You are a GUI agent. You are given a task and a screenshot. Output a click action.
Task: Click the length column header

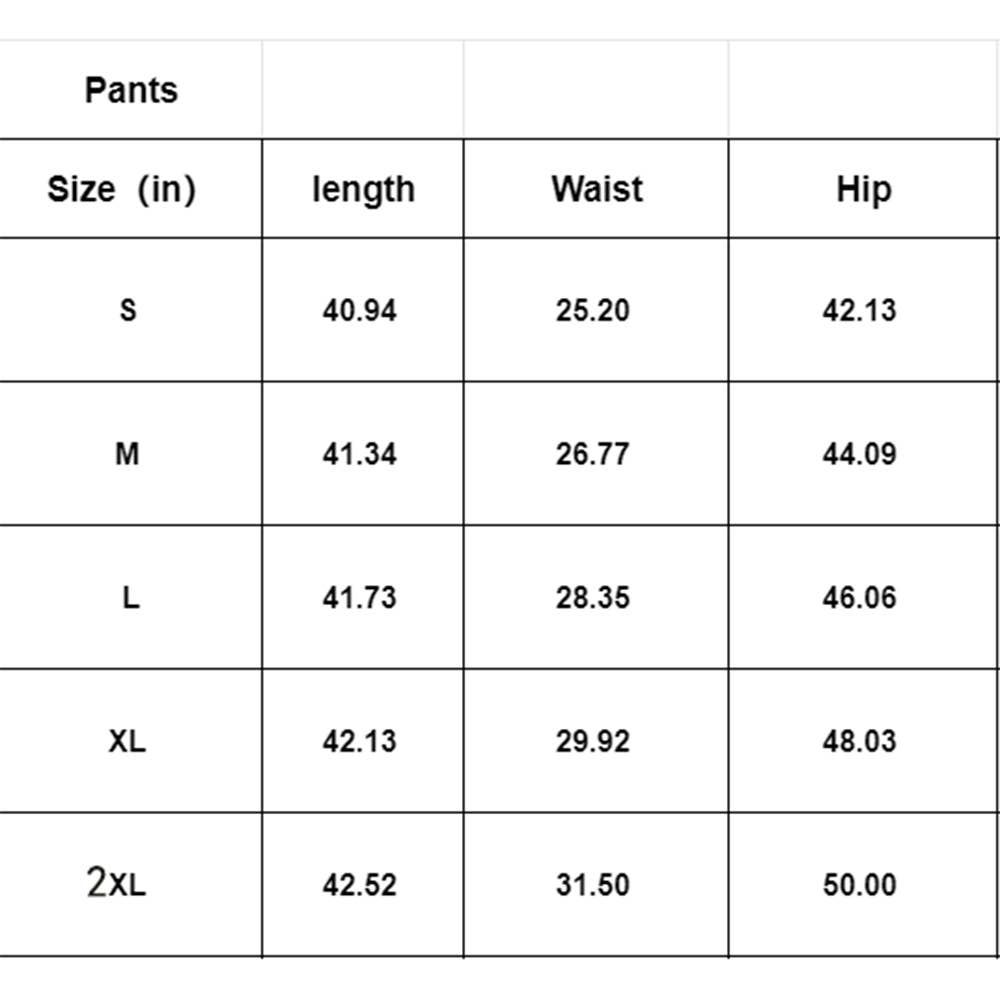point(363,189)
